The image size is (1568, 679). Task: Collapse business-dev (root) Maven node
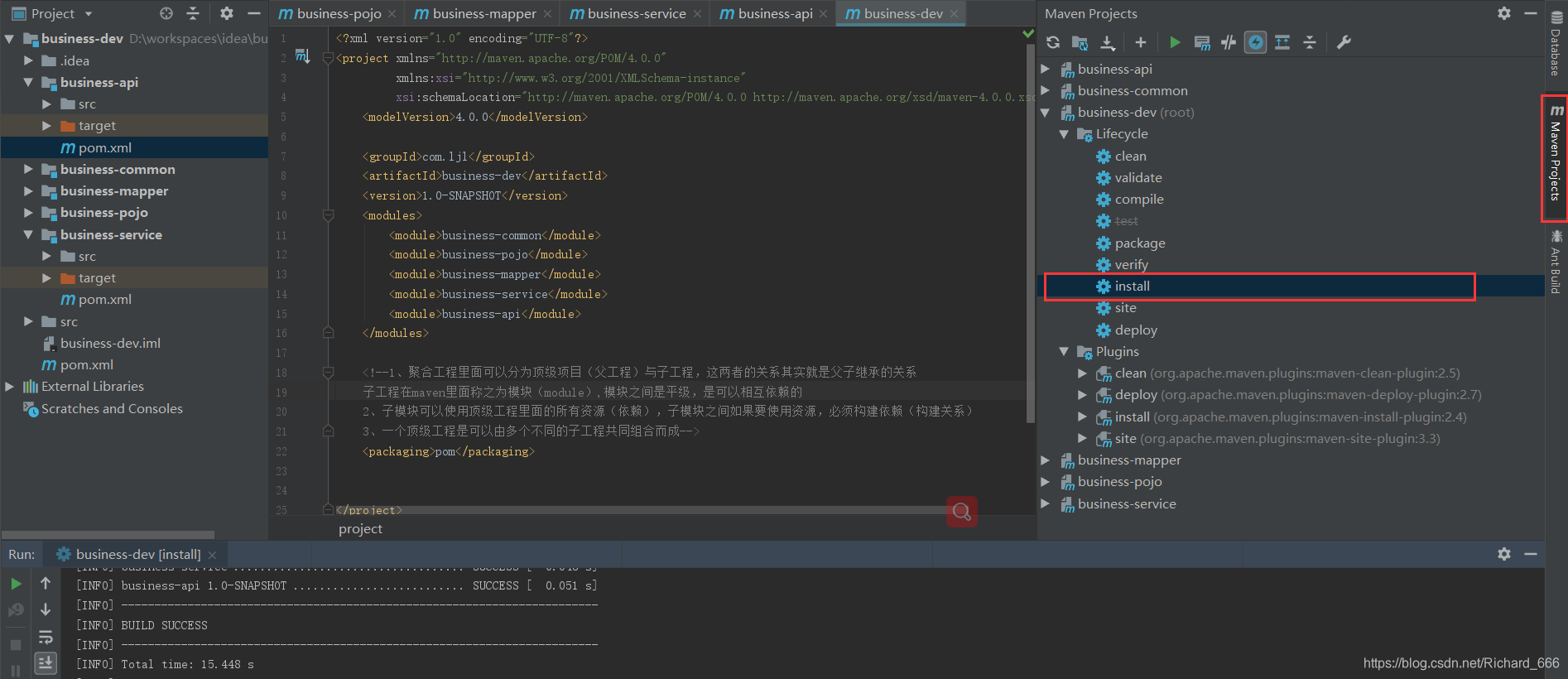(1046, 113)
